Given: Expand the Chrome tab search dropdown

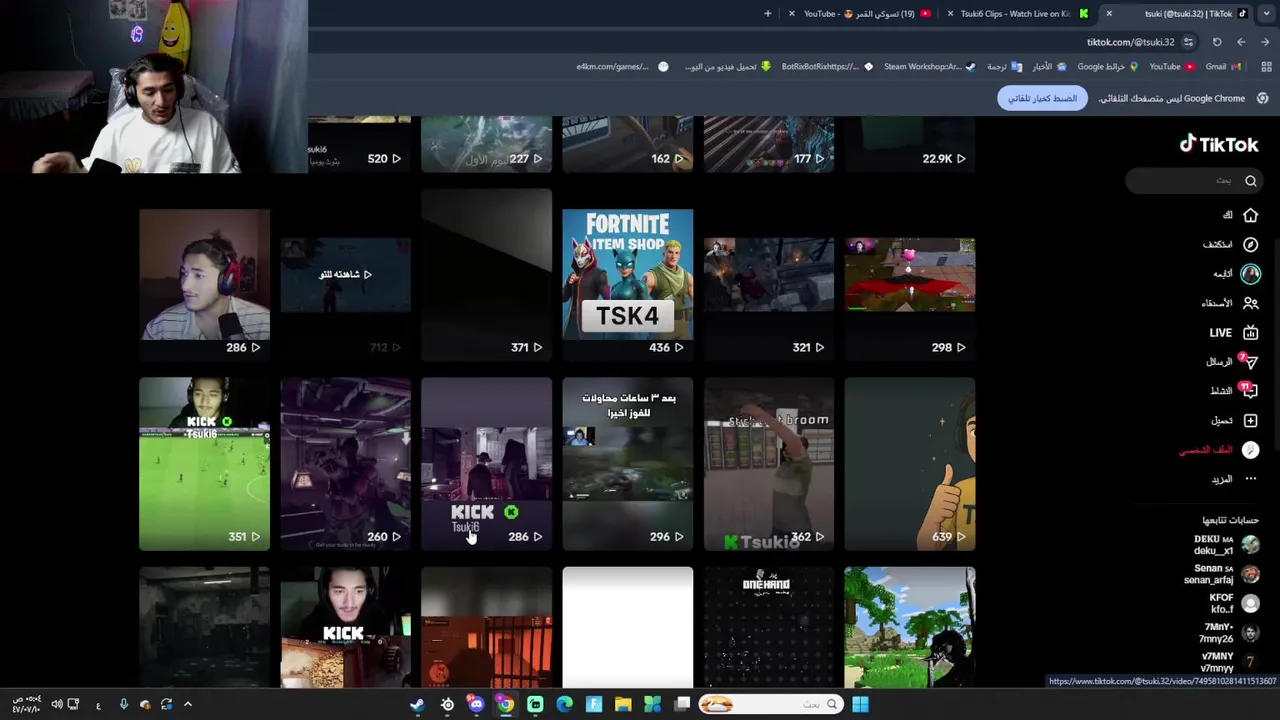Looking at the screenshot, I should point(1267,14).
